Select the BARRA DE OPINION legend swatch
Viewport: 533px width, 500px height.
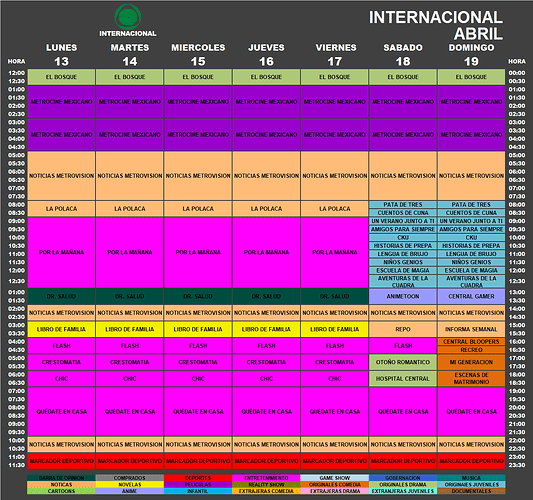pos(61,478)
